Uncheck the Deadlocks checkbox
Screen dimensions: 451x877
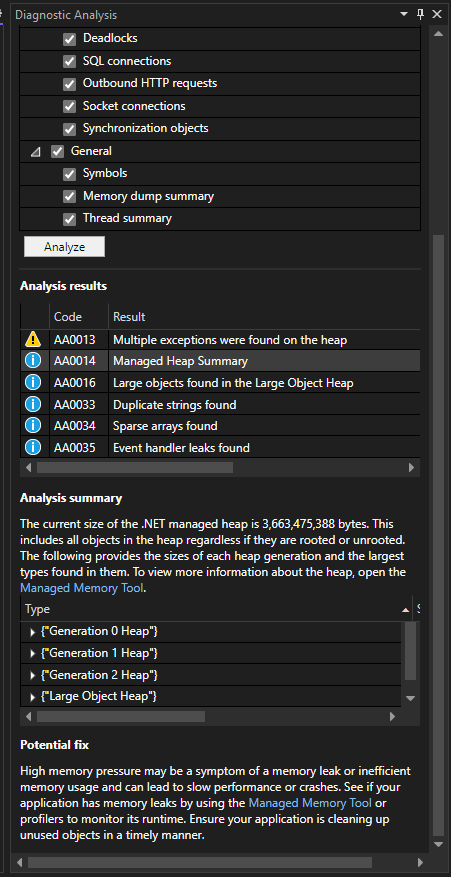pos(69,39)
